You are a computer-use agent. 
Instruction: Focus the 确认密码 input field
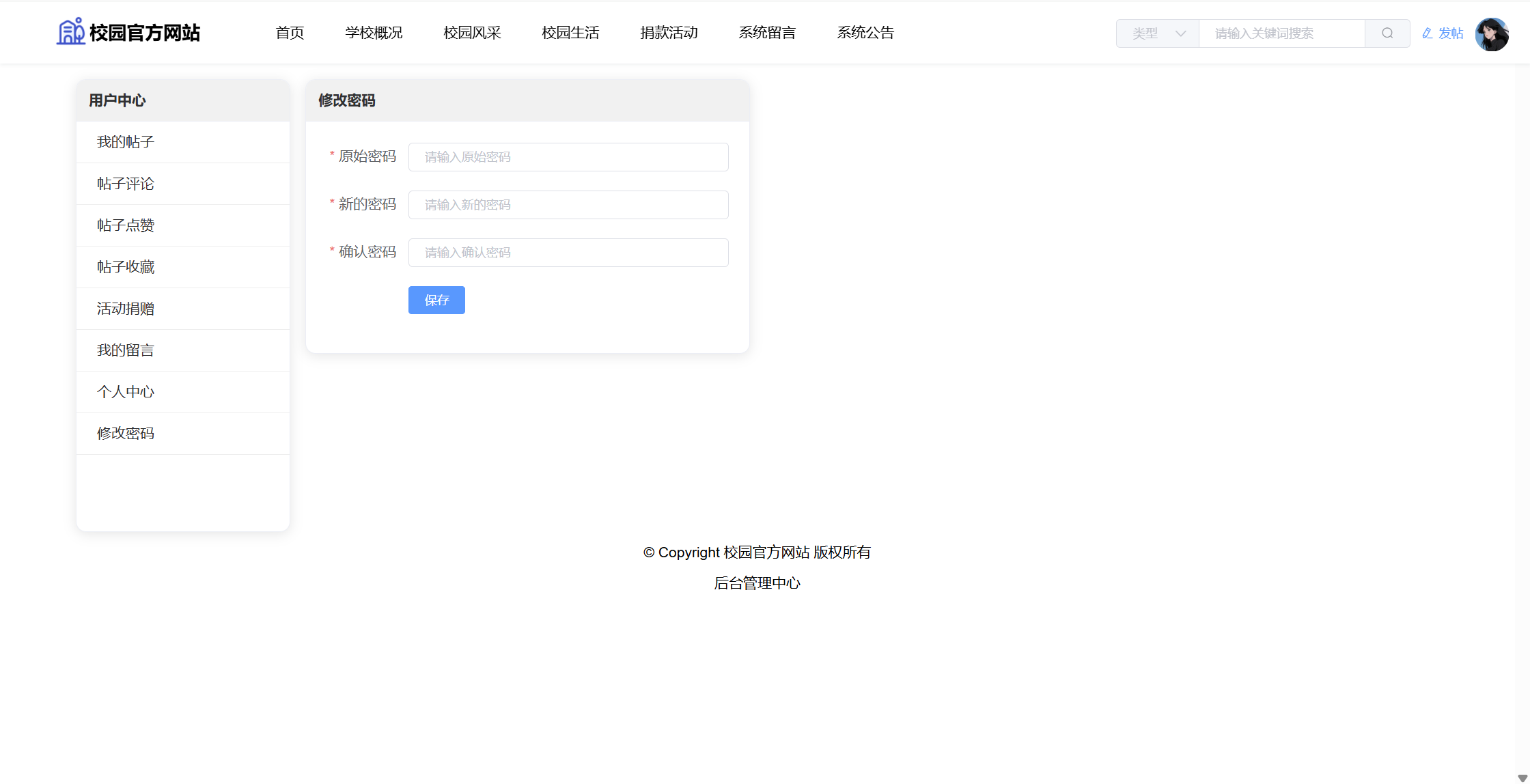click(x=568, y=253)
